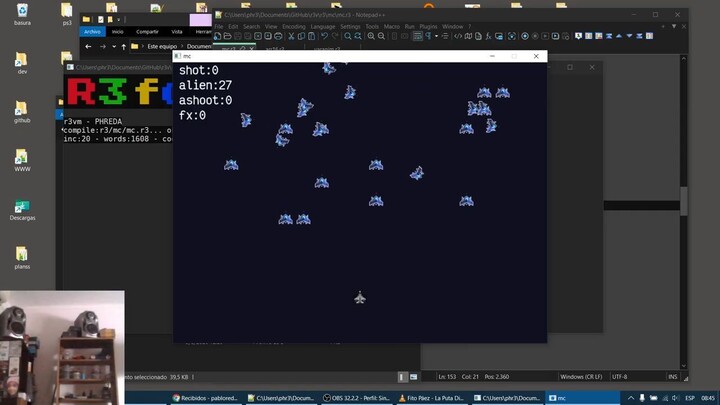Click the Paste icon in Notepad++ toolbar
This screenshot has height=405, width=720.
click(x=311, y=36)
